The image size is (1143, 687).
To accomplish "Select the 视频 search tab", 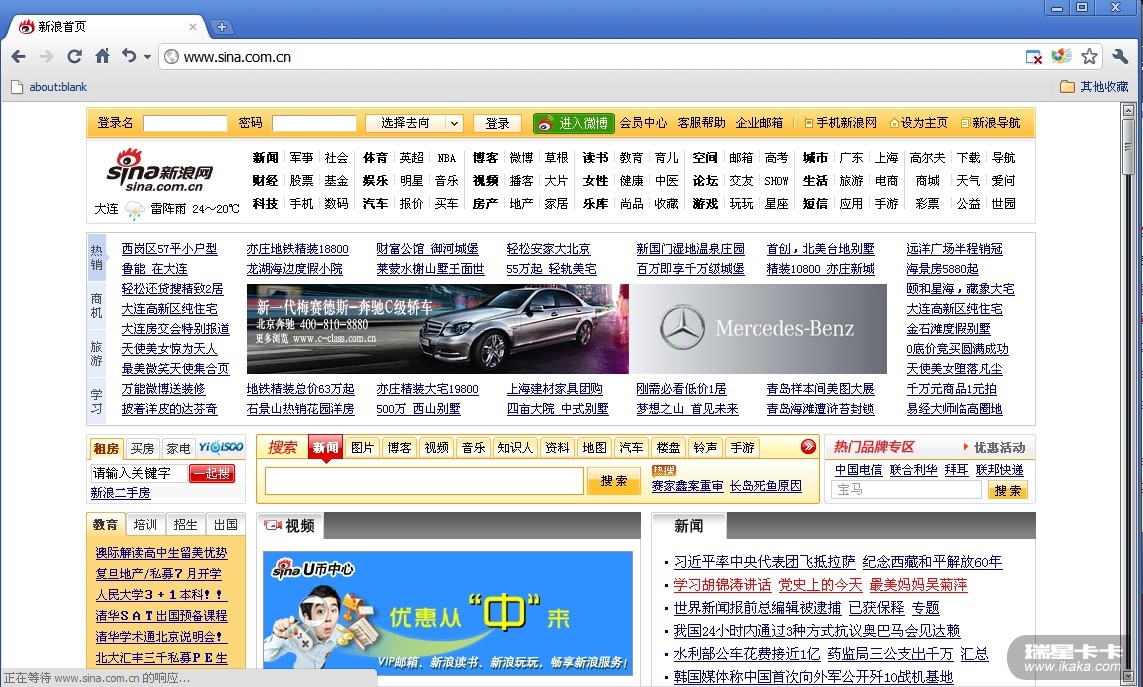I will (x=437, y=448).
